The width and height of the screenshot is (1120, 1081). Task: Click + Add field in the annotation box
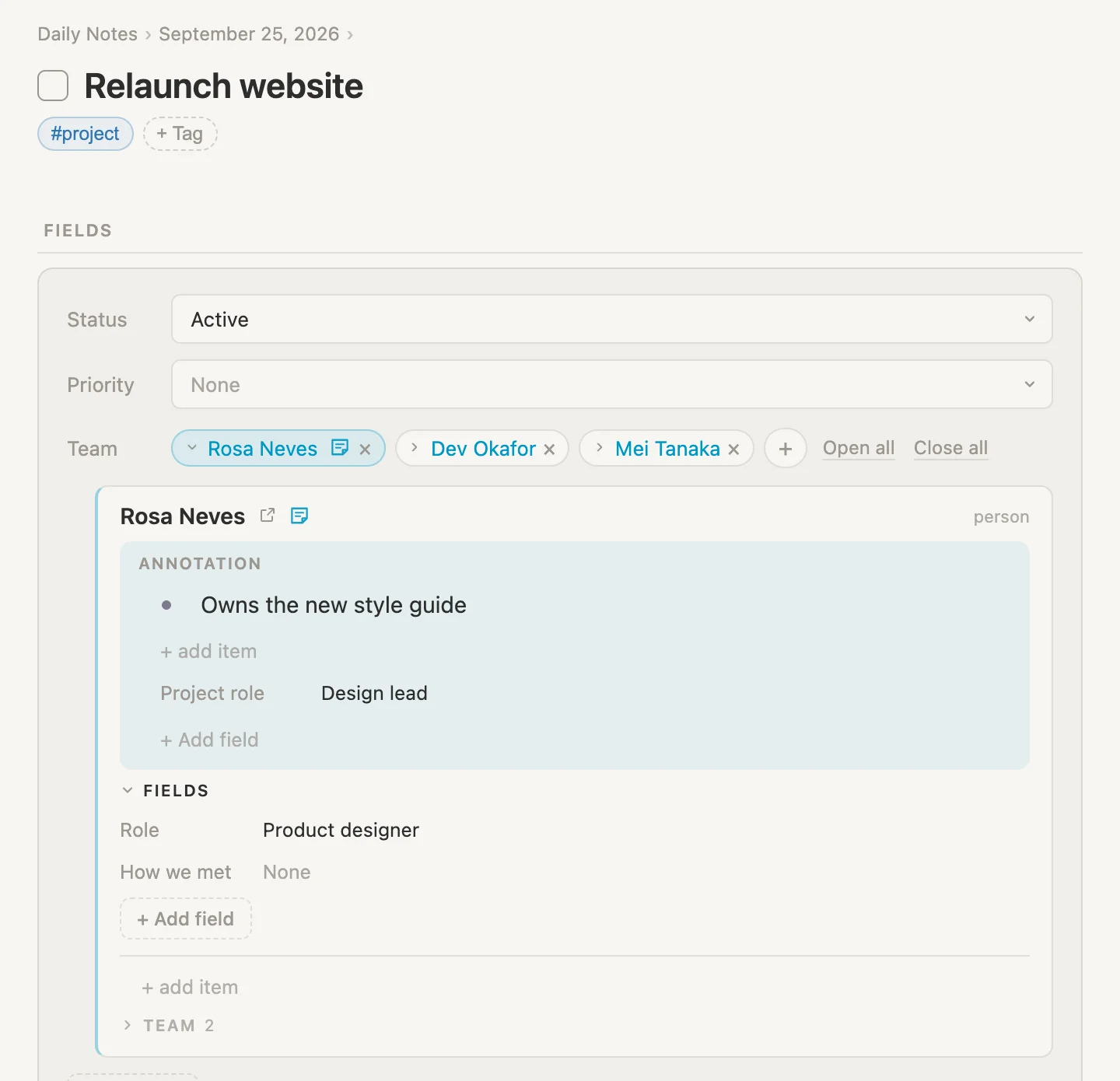click(x=209, y=740)
